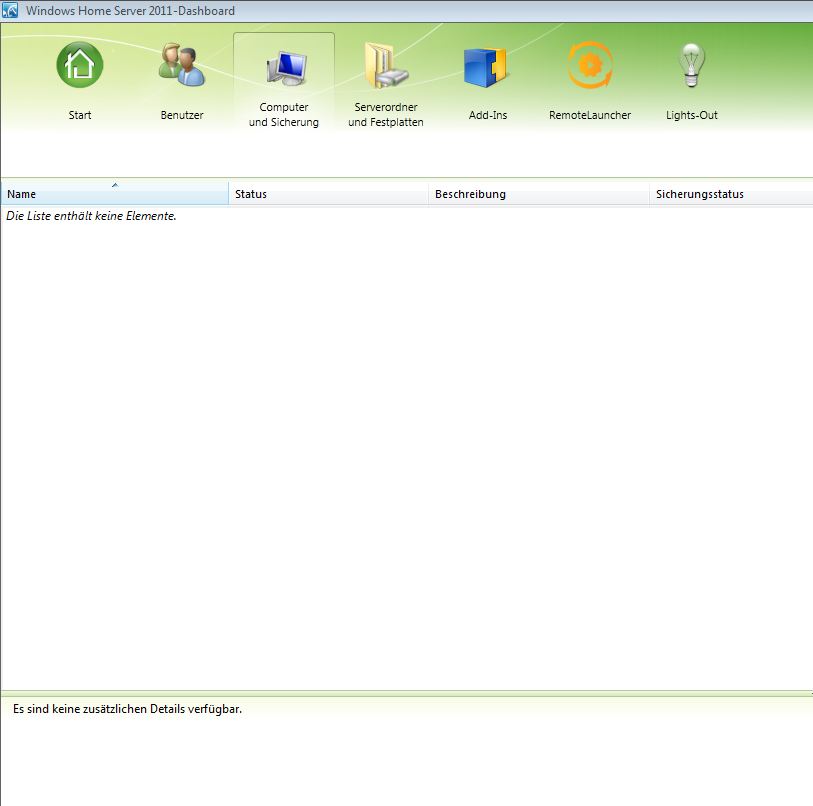Toggle the Name column sort arrow
813x806 pixels.
pos(115,185)
